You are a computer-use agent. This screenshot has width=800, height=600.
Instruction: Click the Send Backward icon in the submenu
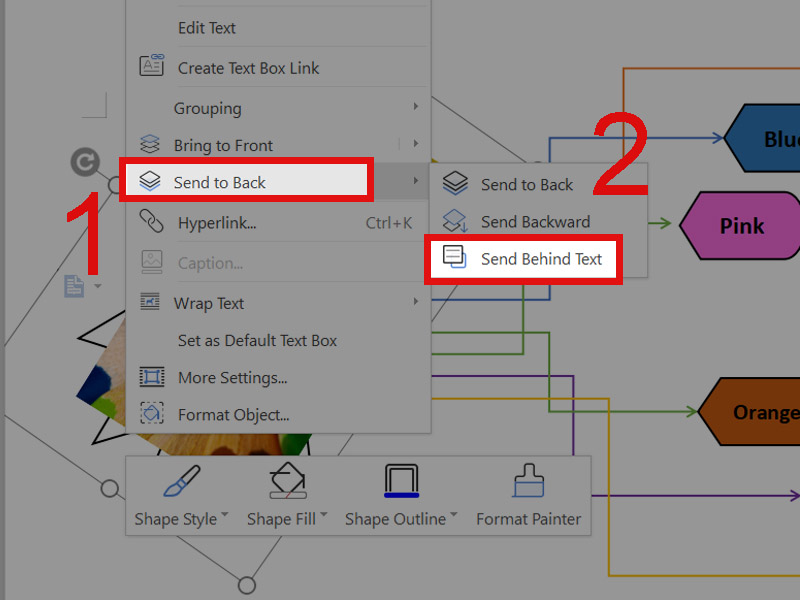click(x=455, y=221)
